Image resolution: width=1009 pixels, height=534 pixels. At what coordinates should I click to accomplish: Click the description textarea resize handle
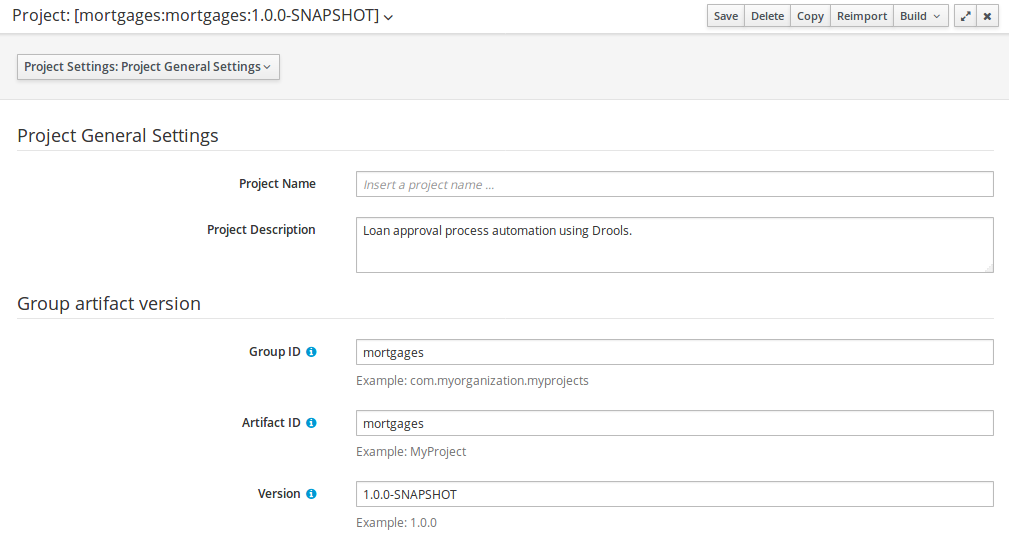[988, 267]
